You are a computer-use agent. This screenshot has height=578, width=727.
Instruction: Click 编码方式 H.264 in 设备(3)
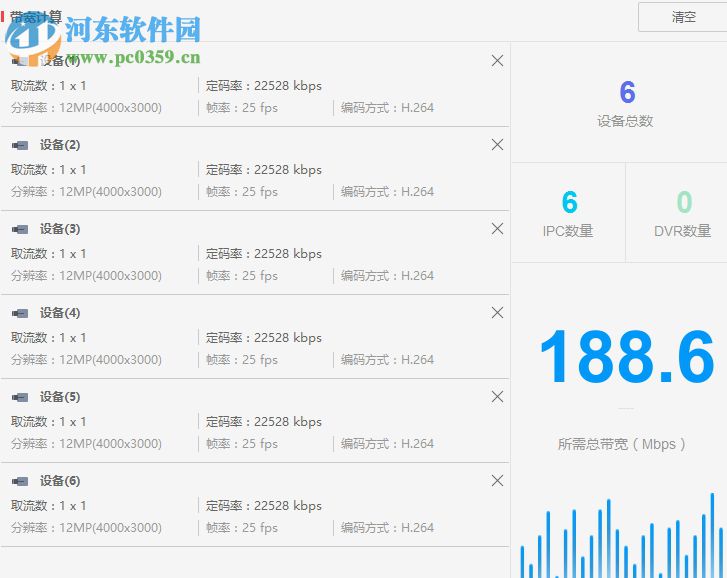(x=388, y=276)
